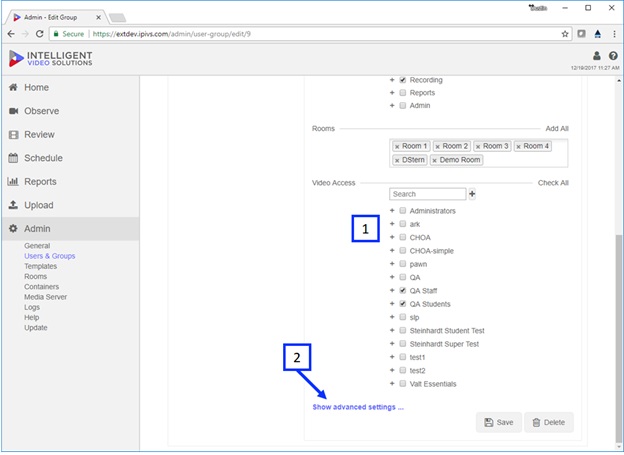Check the Admin permission checkbox
The height and width of the screenshot is (455, 624).
tap(403, 105)
